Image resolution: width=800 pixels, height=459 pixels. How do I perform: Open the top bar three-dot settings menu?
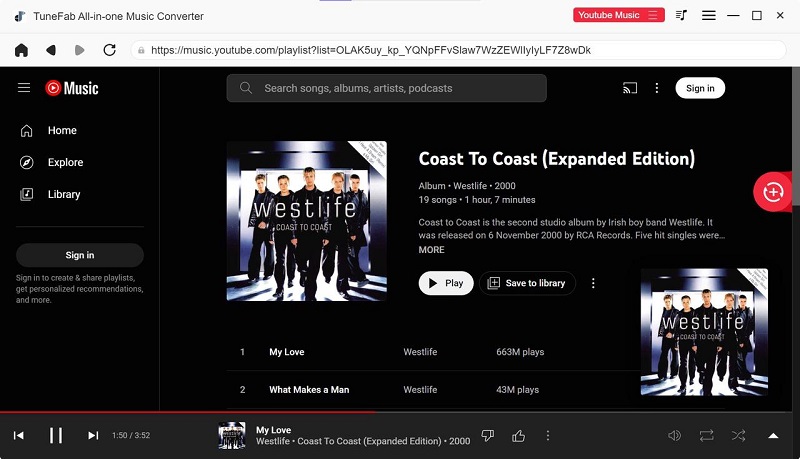657,88
